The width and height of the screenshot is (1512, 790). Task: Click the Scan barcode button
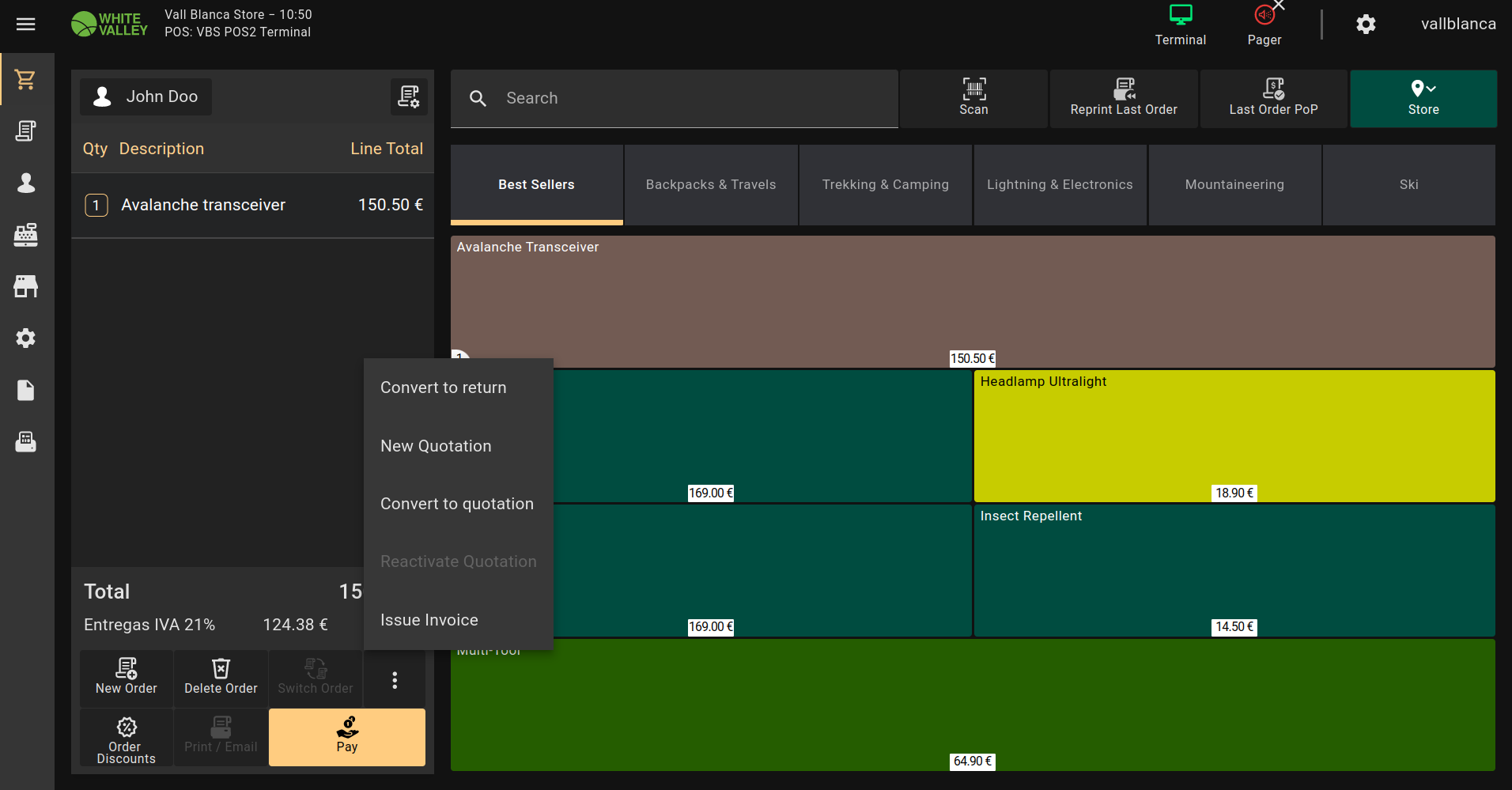973,98
